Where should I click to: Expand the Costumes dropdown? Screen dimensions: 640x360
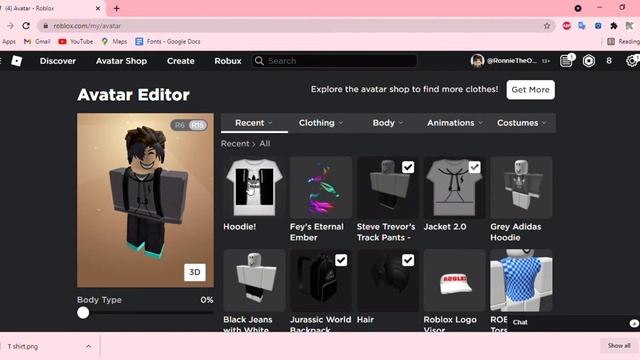[521, 123]
